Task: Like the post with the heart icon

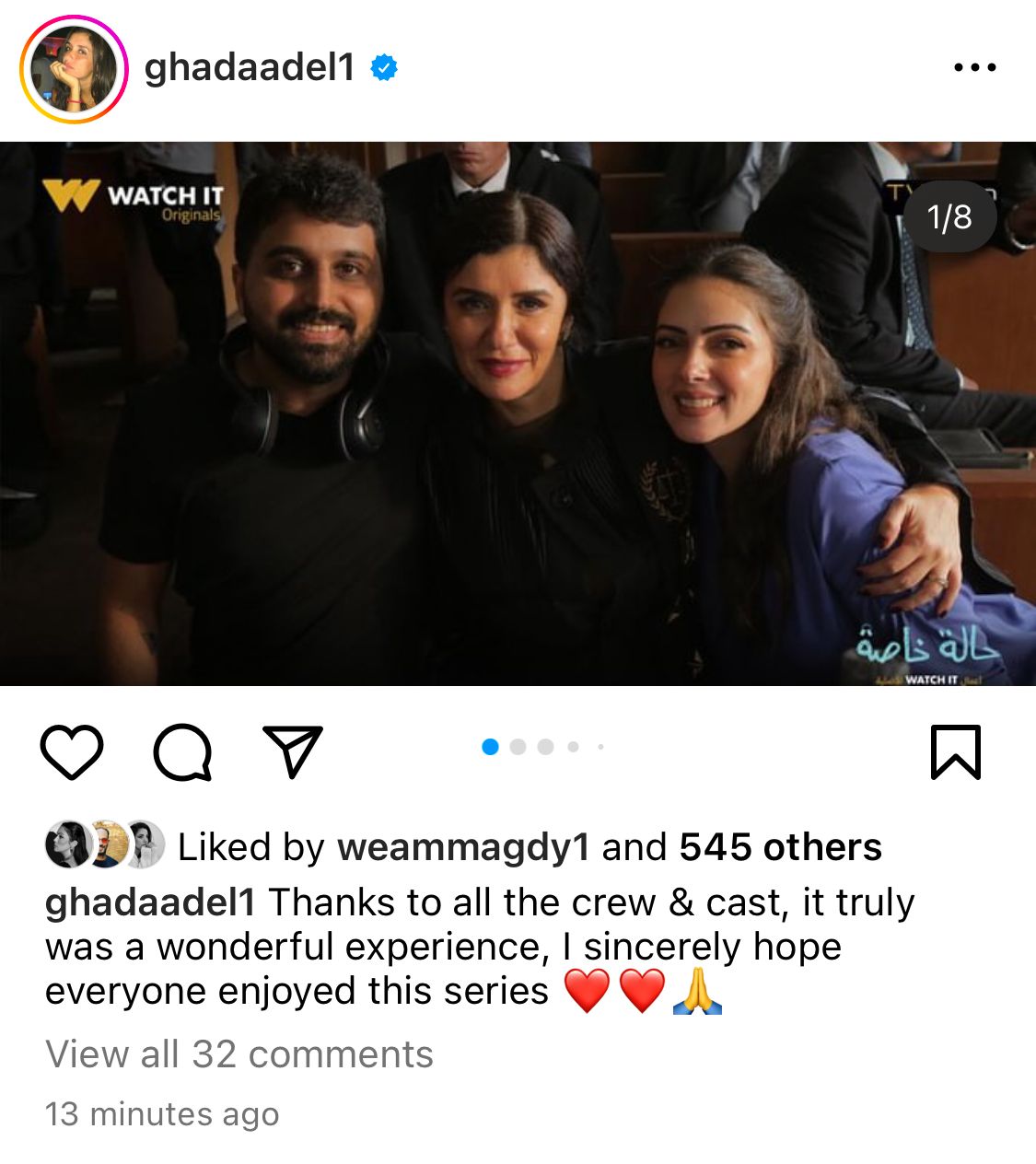Action: coord(72,752)
